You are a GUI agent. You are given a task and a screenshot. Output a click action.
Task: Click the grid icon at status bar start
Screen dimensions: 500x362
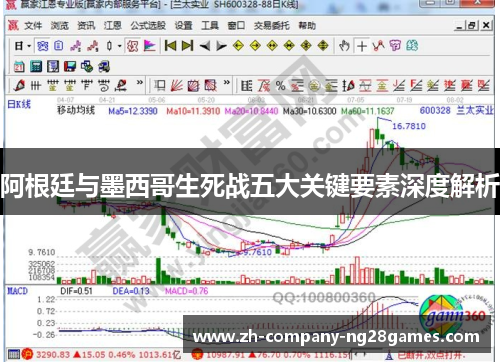coord(14,354)
